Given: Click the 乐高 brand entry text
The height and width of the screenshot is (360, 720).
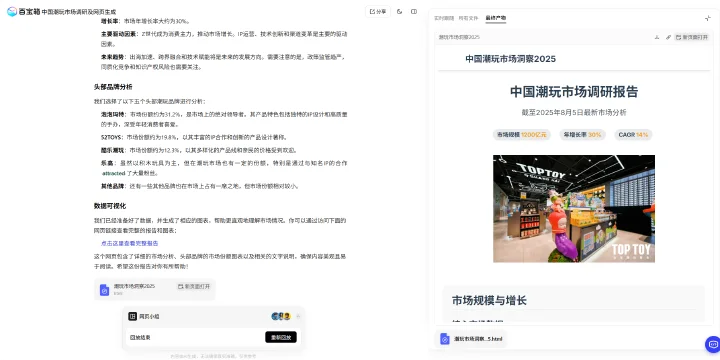Looking at the screenshot, I should (224, 168).
